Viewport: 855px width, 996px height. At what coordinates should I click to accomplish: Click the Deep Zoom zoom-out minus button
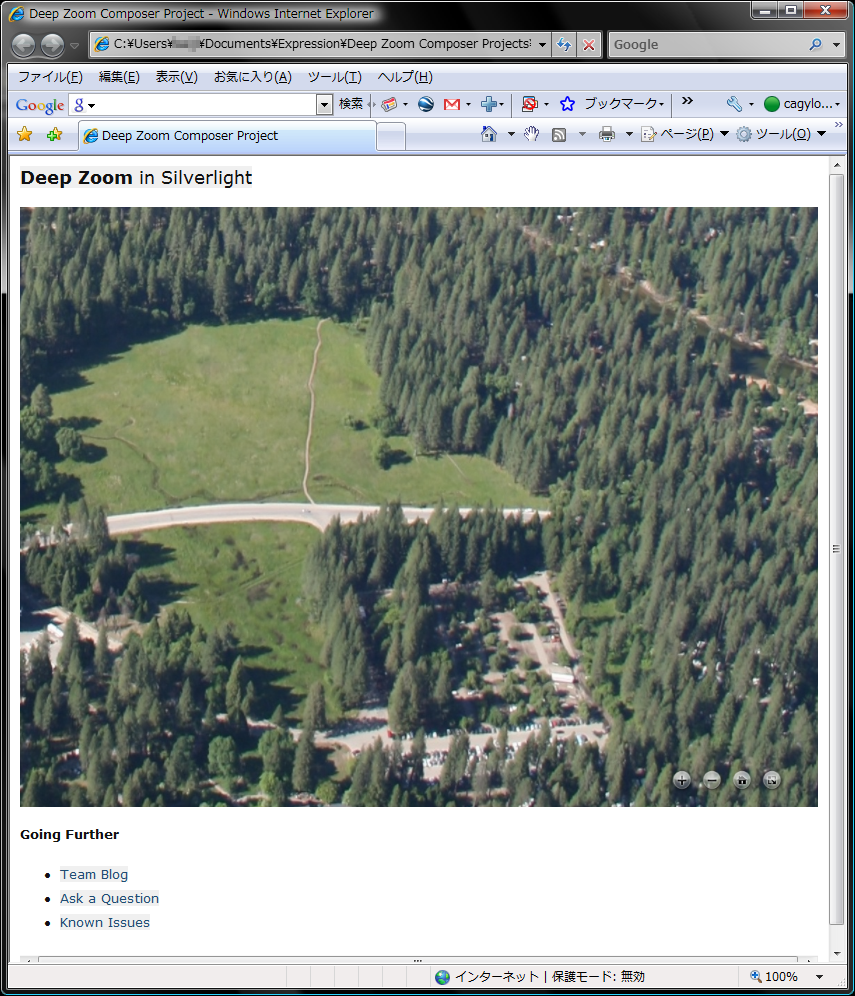point(712,780)
